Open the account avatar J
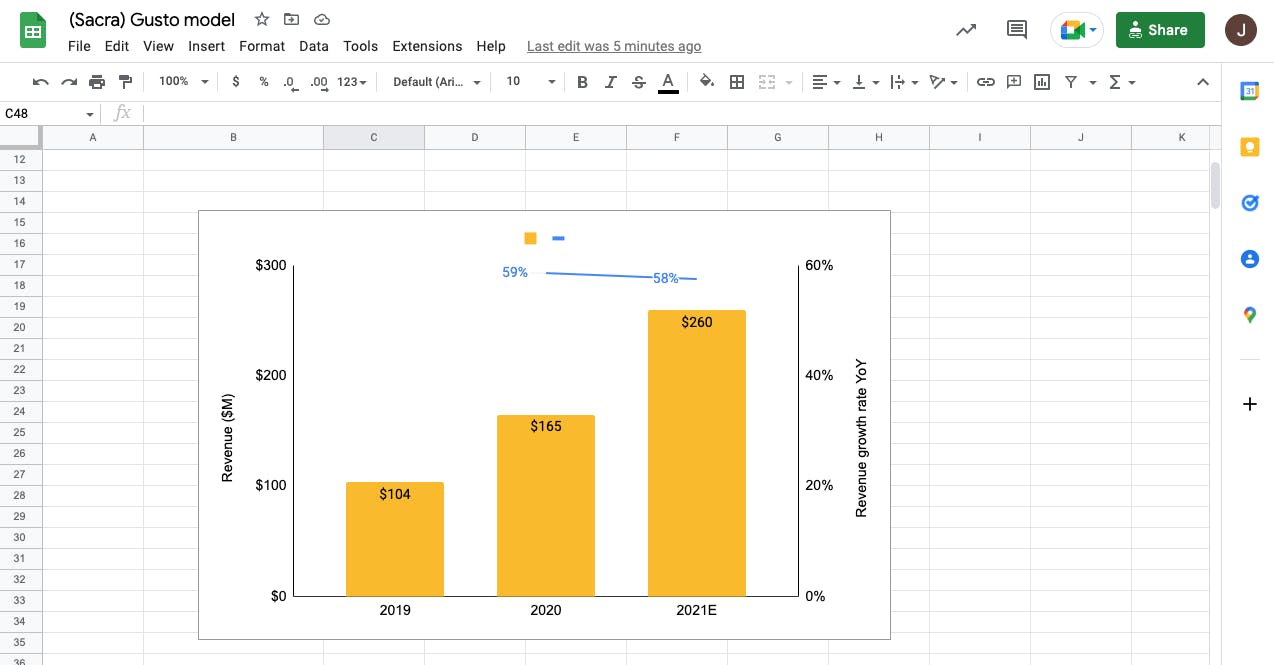The image size is (1274, 665). [x=1241, y=30]
